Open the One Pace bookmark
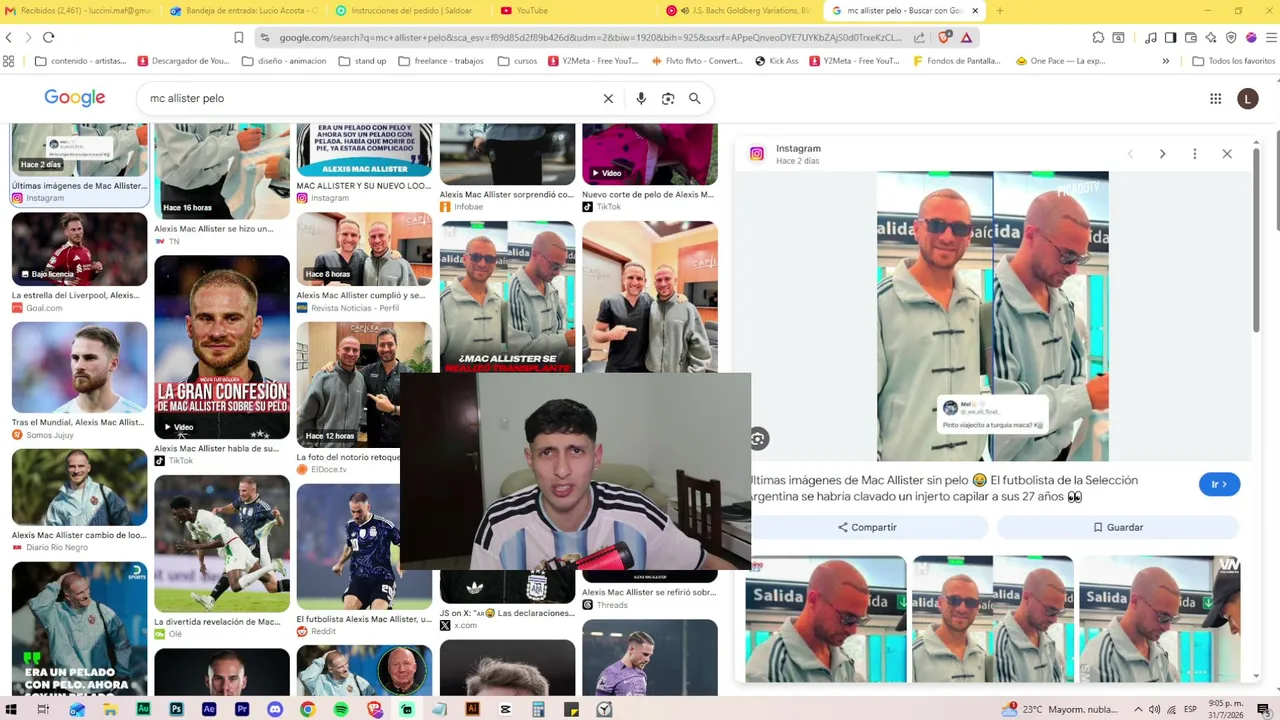Screen dimensions: 1280x720 [x=1060, y=61]
